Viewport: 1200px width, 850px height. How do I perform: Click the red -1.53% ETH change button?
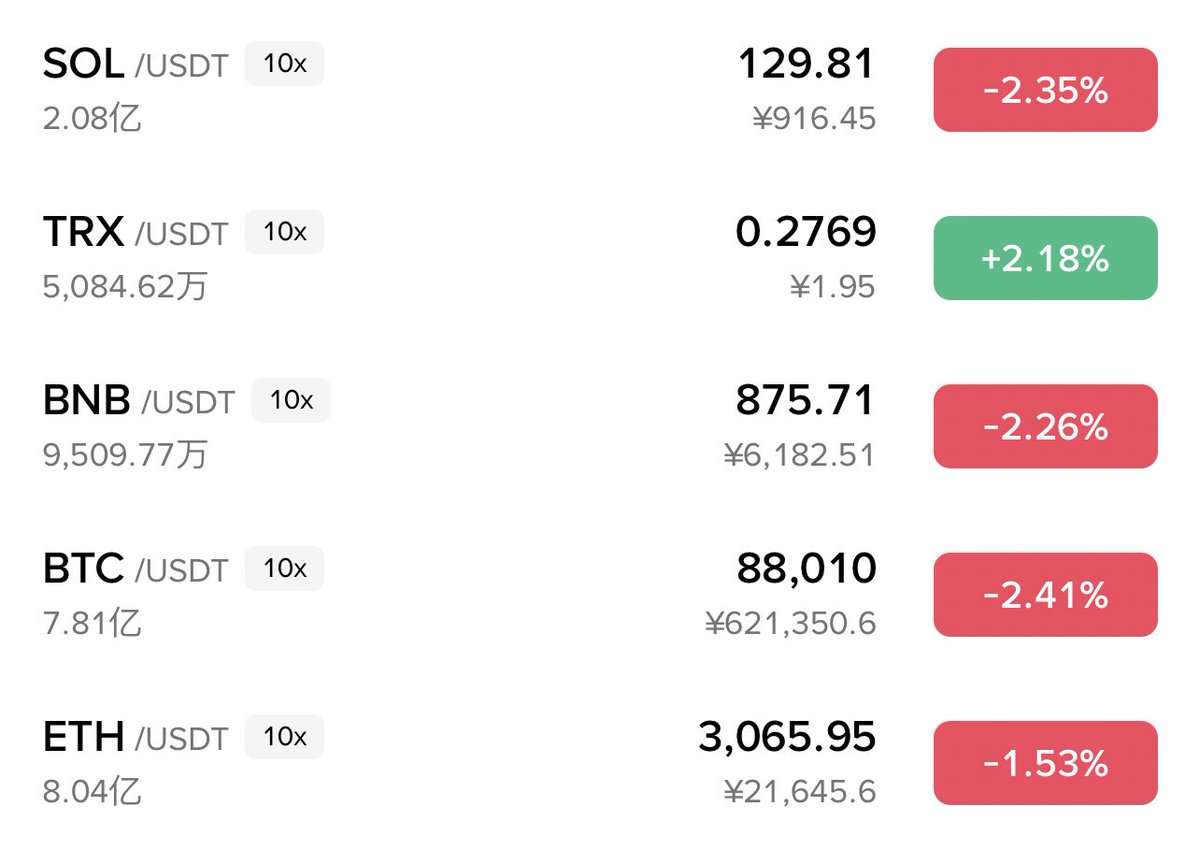click(x=1045, y=763)
